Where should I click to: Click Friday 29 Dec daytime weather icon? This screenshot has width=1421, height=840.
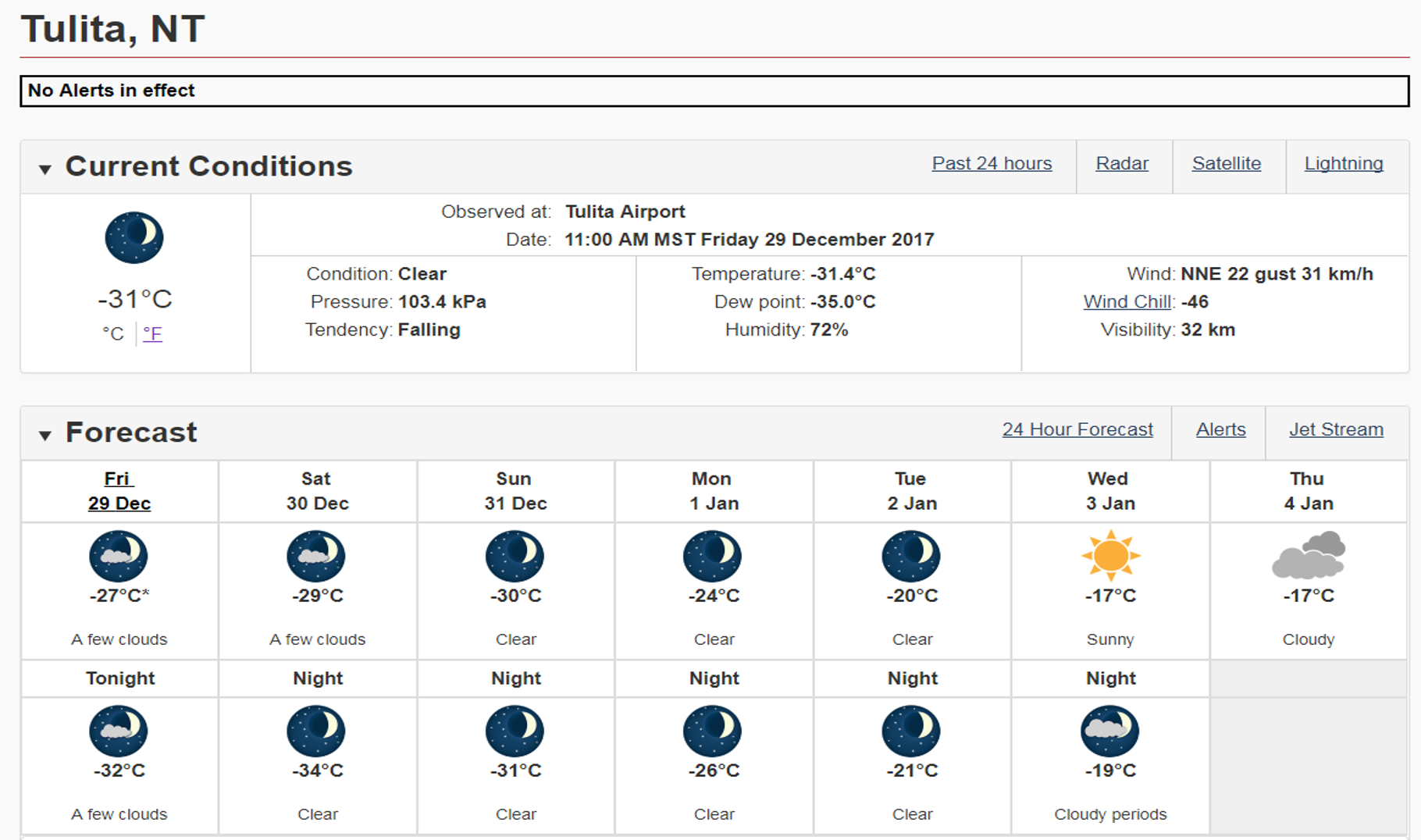119,556
